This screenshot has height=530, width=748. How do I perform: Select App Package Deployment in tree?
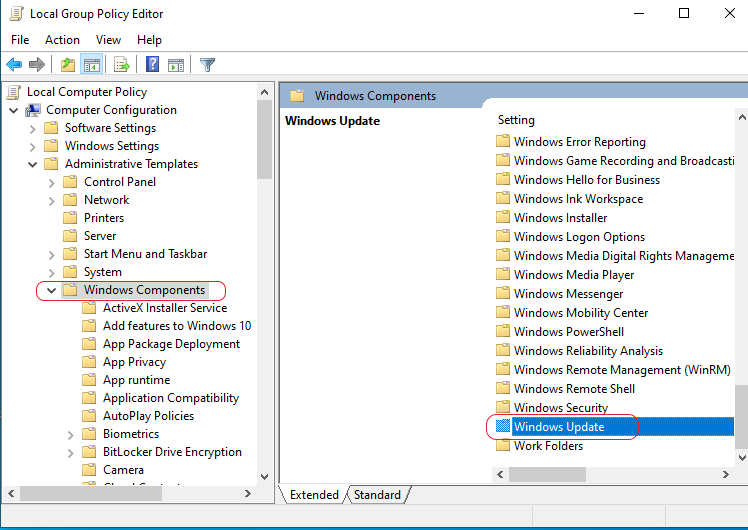pos(171,344)
